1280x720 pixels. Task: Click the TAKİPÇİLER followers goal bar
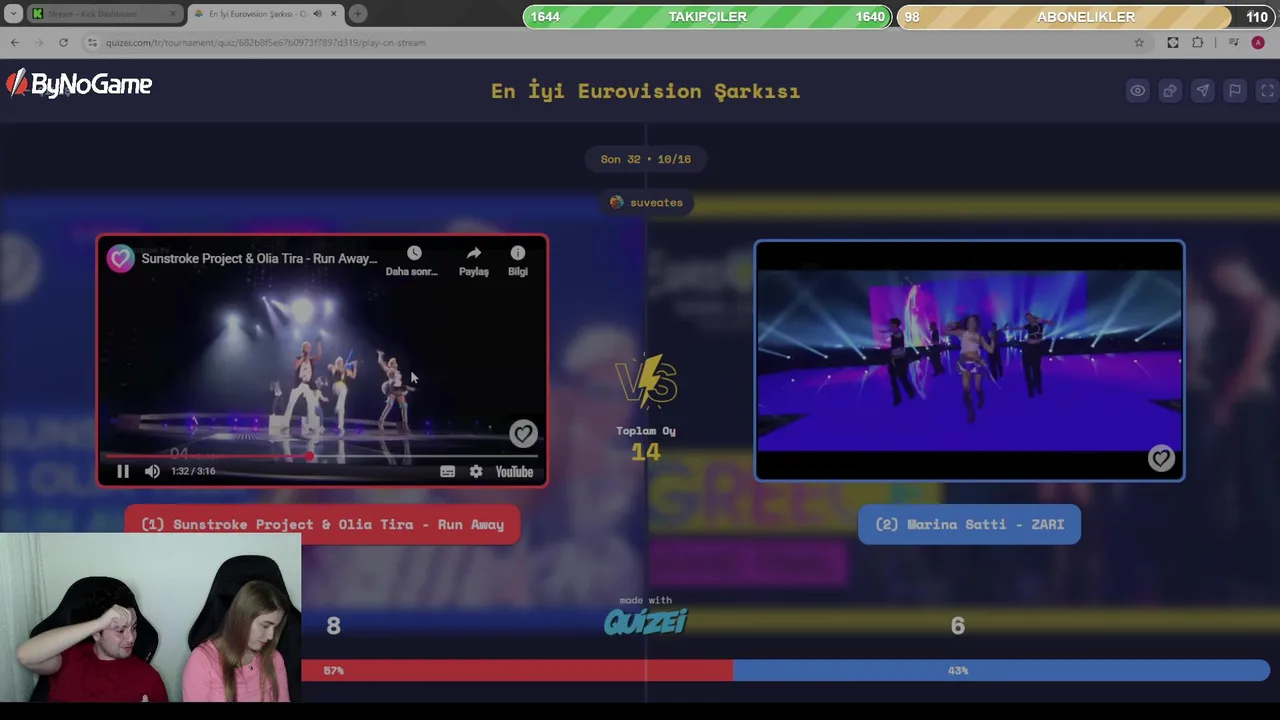(707, 17)
